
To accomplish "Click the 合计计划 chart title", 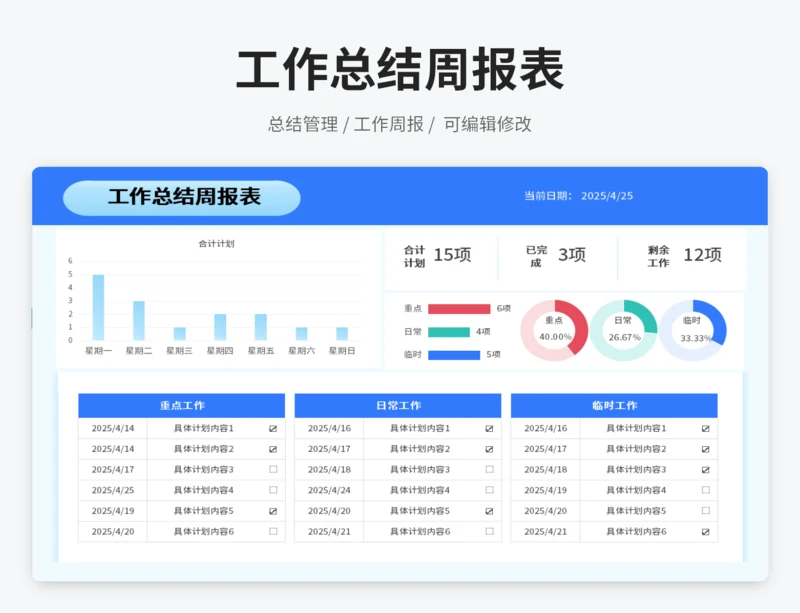I will 216,243.
